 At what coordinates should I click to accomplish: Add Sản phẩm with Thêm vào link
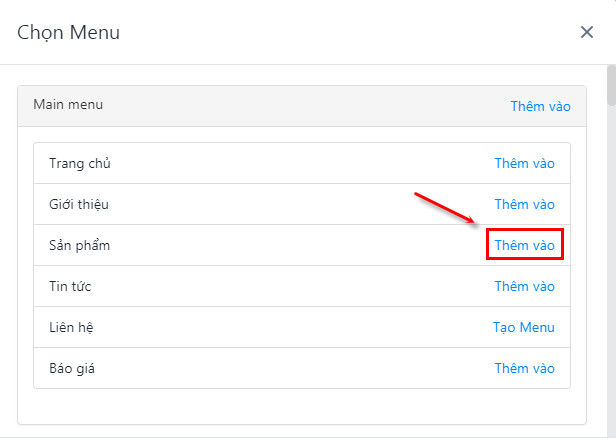tap(524, 245)
